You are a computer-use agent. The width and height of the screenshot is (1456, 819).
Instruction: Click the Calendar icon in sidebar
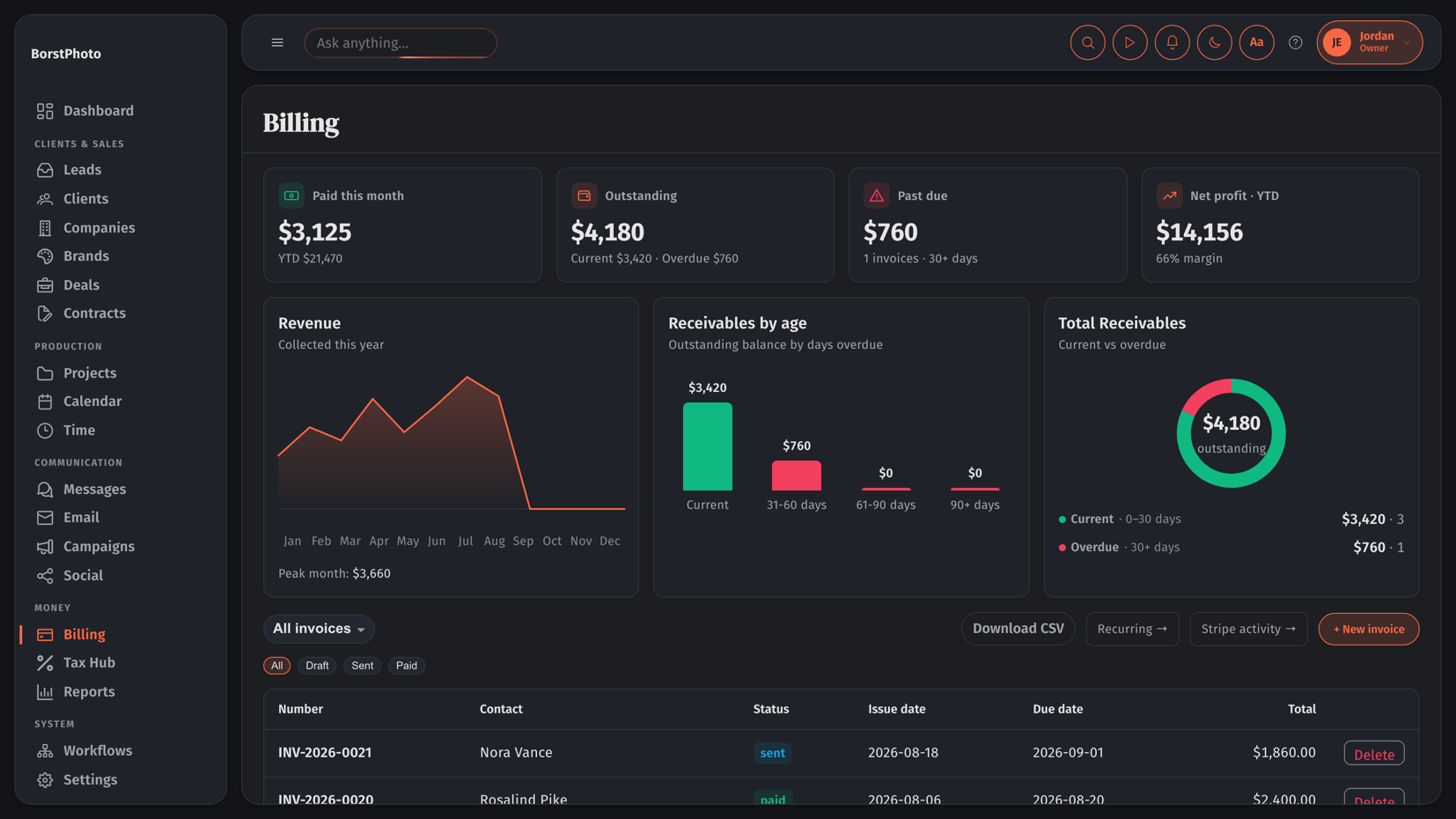[45, 402]
